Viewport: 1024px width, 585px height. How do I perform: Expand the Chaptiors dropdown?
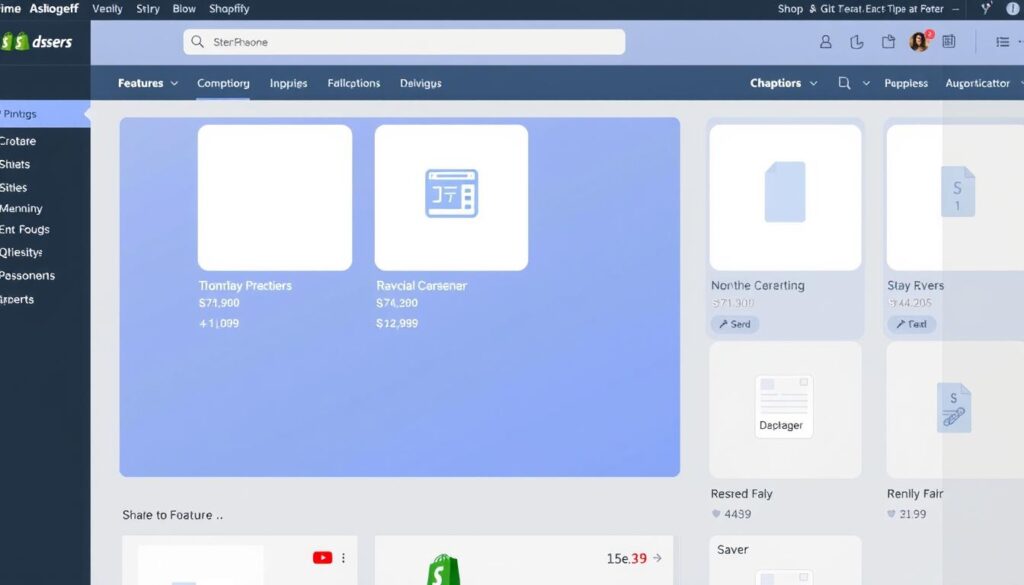click(x=783, y=83)
